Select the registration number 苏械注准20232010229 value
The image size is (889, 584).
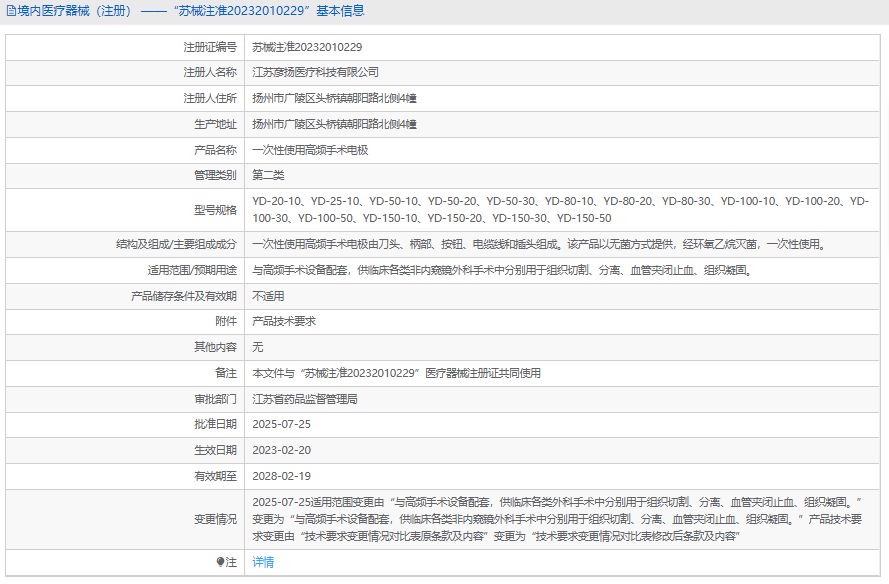pyautogui.click(x=307, y=47)
